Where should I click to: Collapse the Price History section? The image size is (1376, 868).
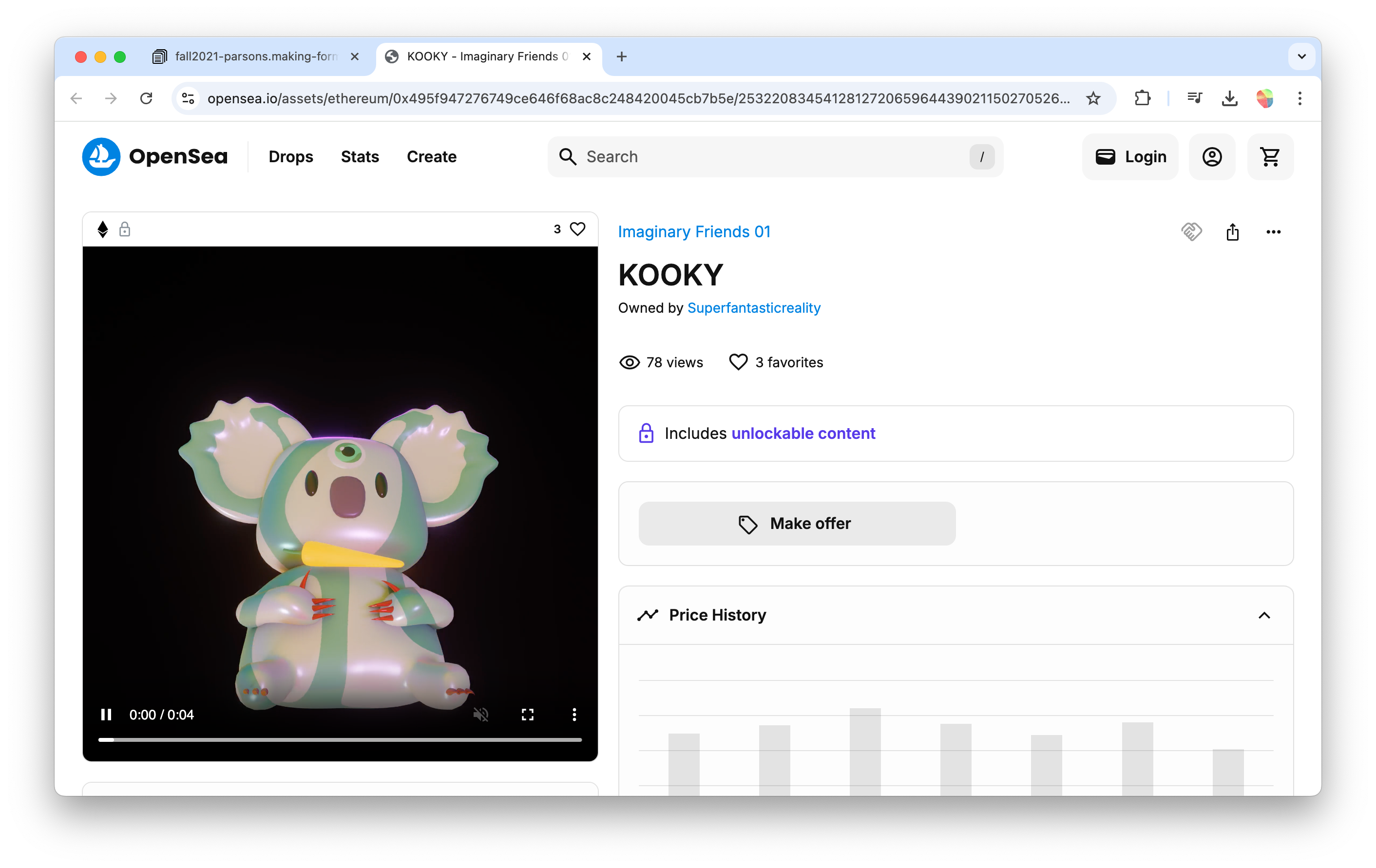pyautogui.click(x=1264, y=615)
